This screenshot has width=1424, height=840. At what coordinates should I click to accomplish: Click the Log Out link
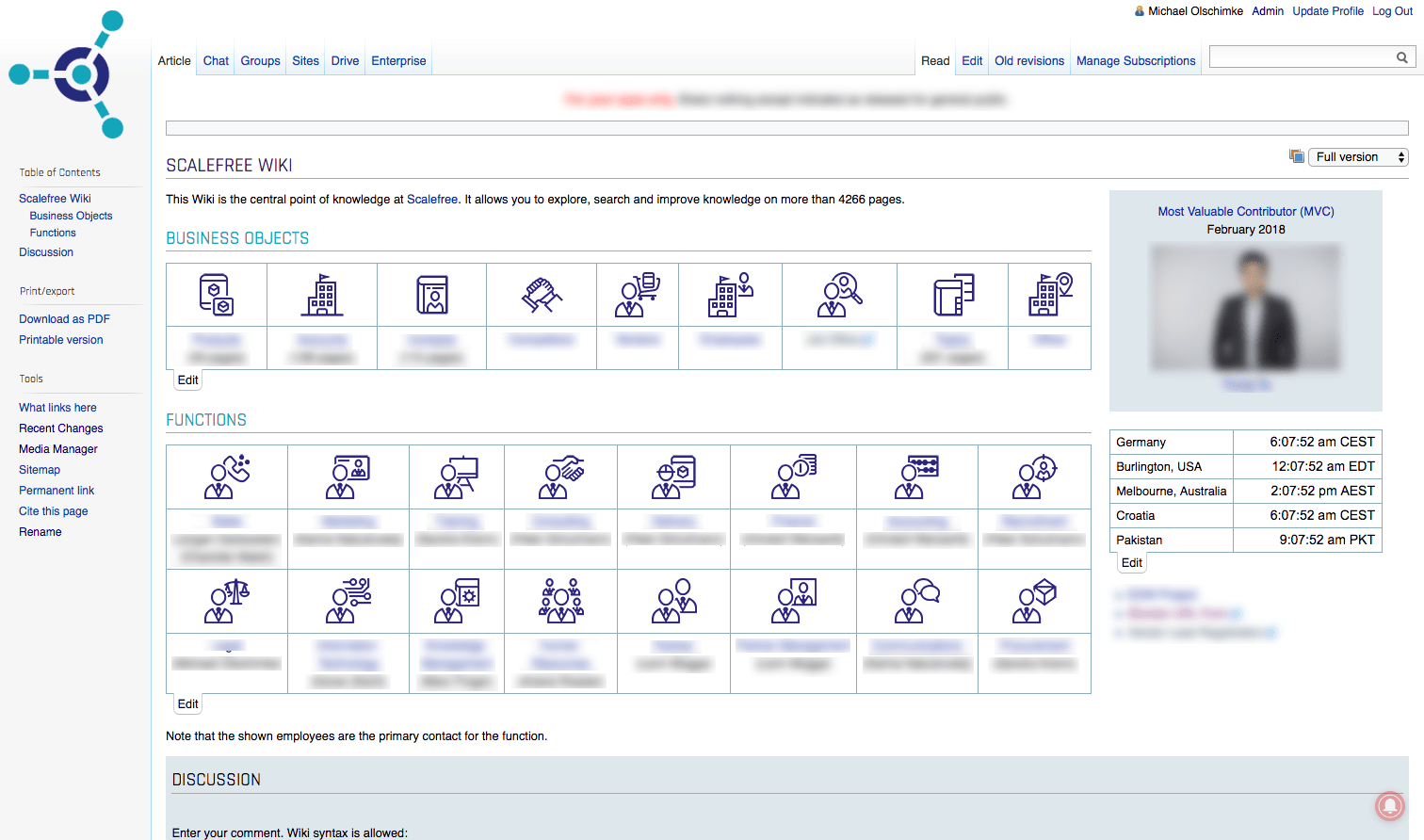click(1392, 11)
